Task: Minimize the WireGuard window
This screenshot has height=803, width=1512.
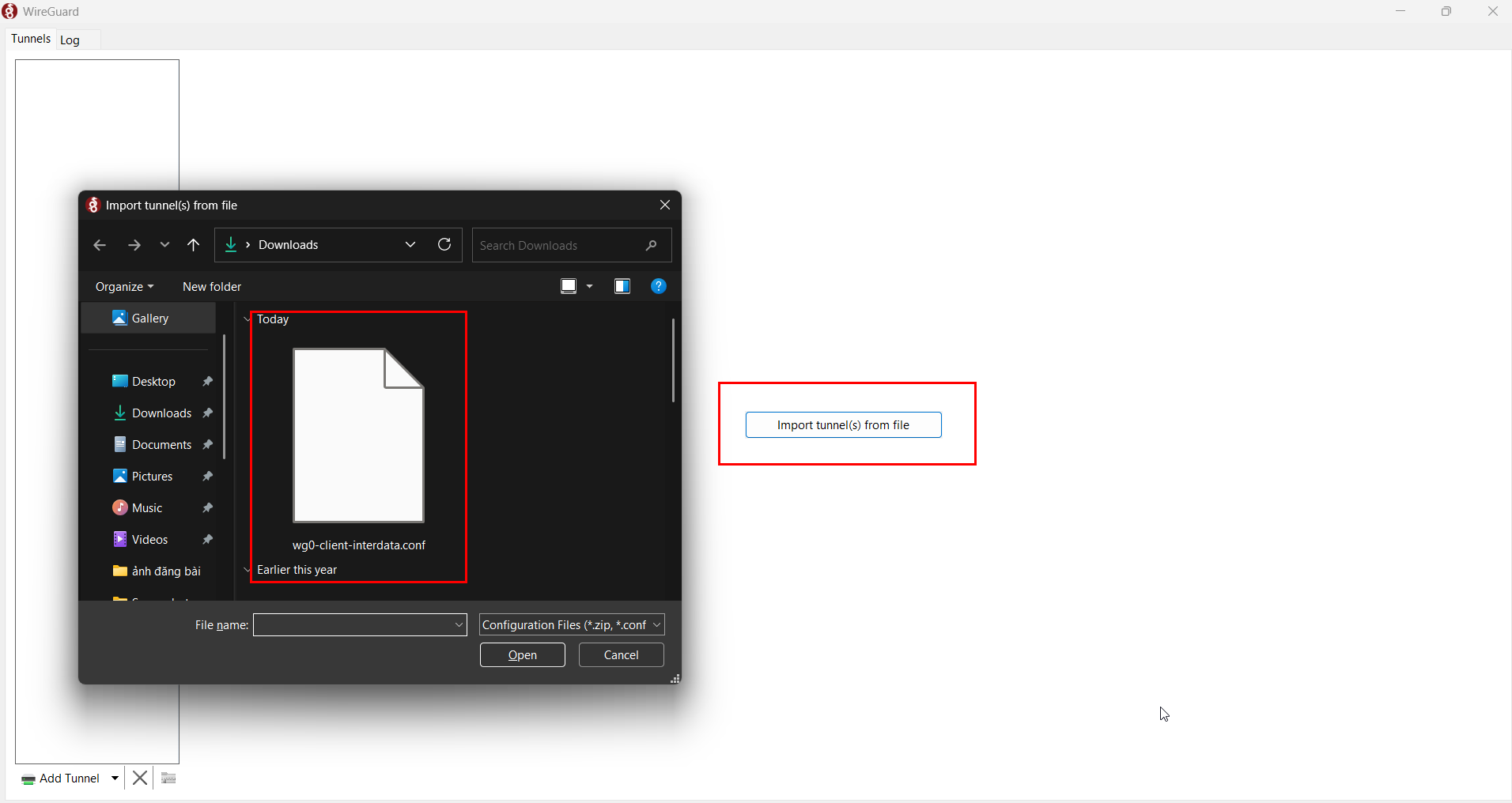Action: (x=1400, y=11)
